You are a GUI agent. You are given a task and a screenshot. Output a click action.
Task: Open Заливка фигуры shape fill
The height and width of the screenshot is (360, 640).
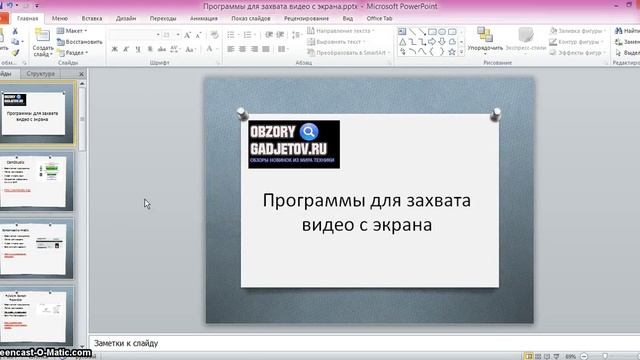[577, 31]
